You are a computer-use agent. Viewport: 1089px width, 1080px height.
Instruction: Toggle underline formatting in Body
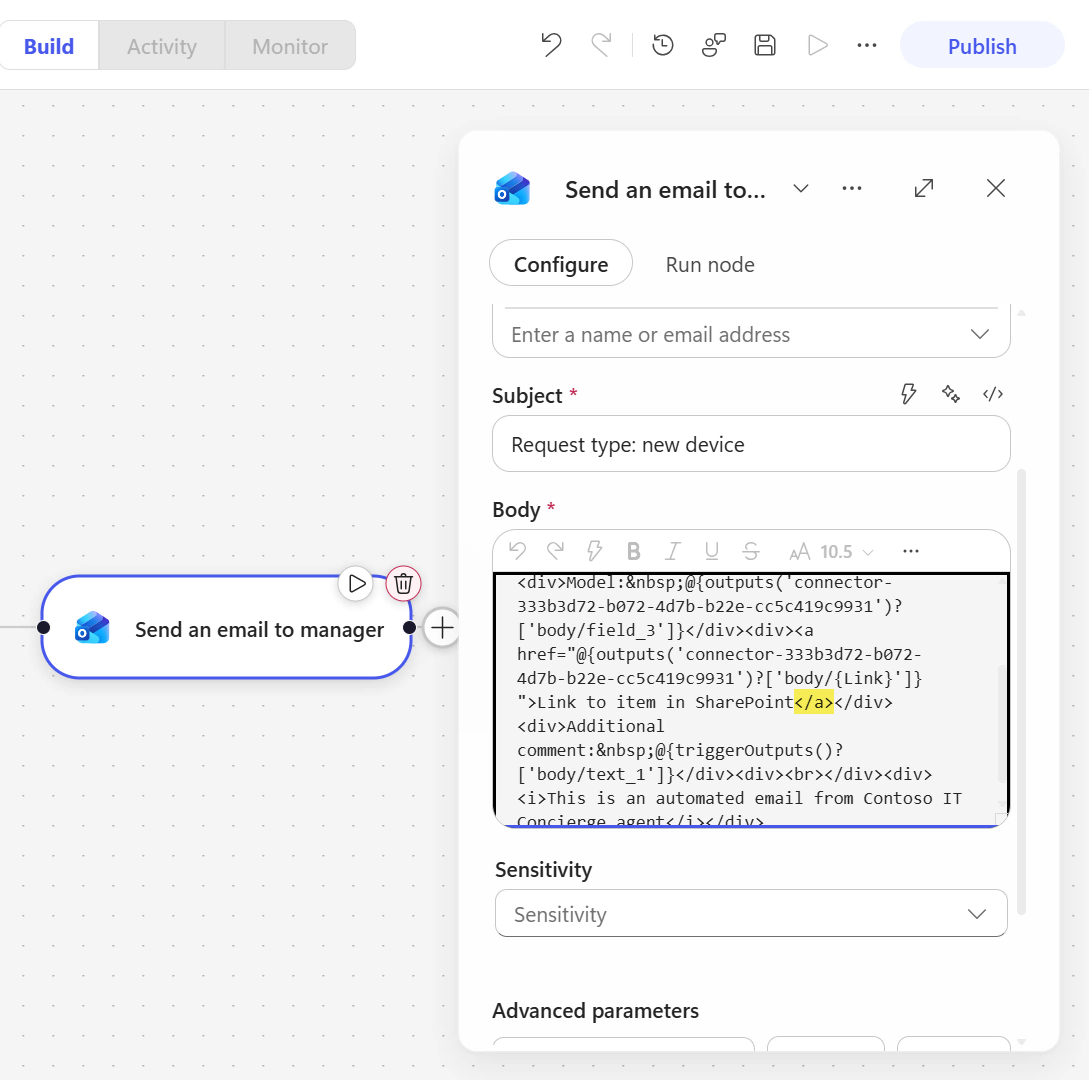[711, 551]
